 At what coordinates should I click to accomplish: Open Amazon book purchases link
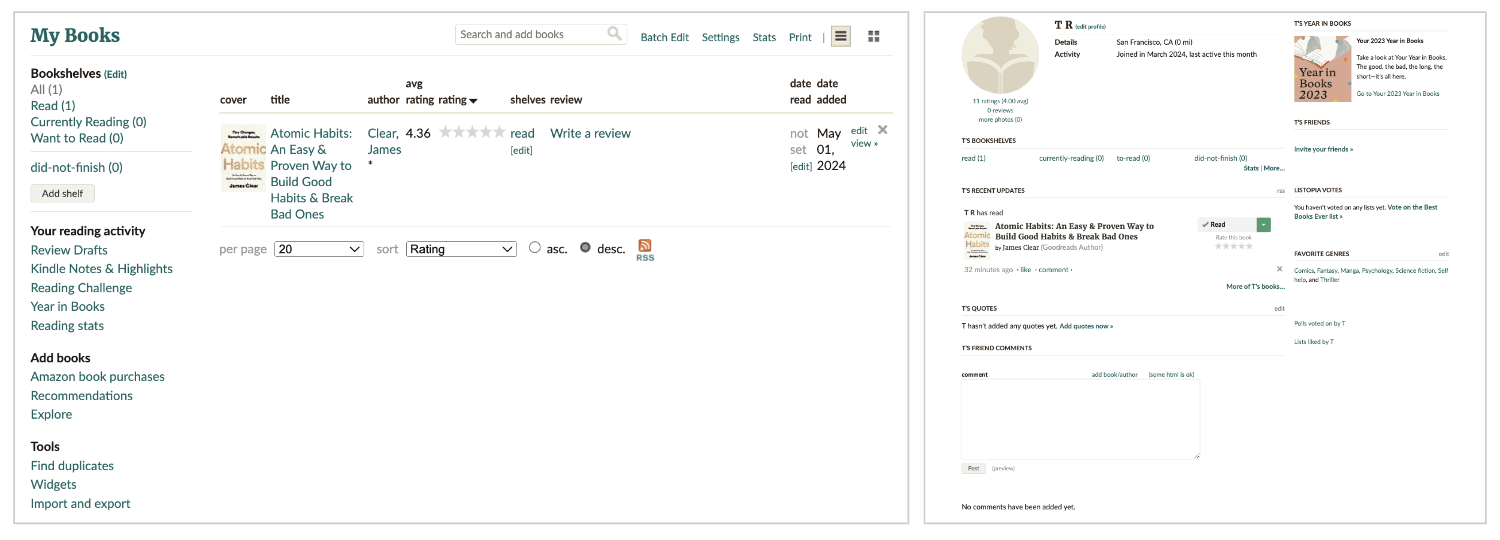[x=98, y=377]
